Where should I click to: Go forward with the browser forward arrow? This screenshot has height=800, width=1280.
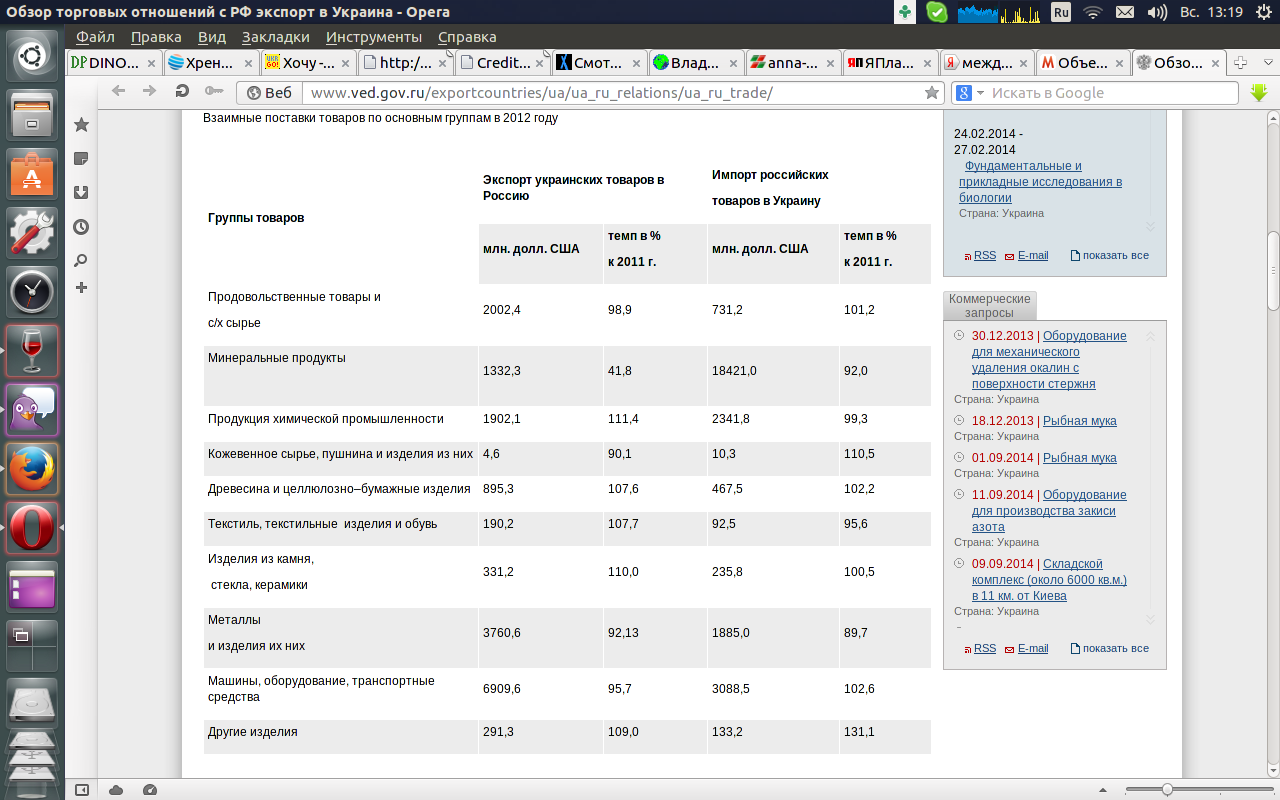click(150, 91)
